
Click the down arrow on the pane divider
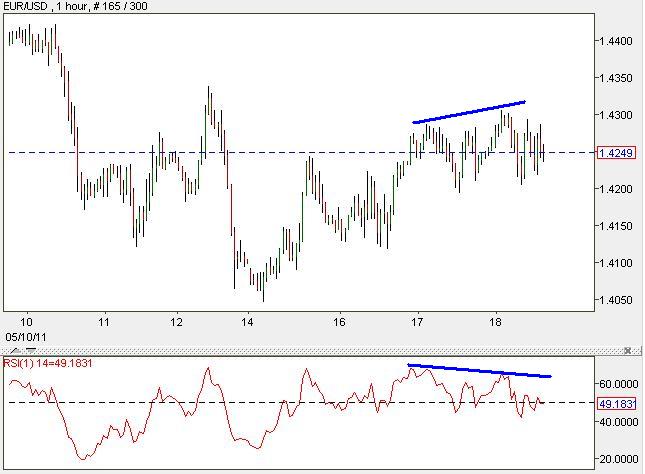pyautogui.click(x=31, y=351)
